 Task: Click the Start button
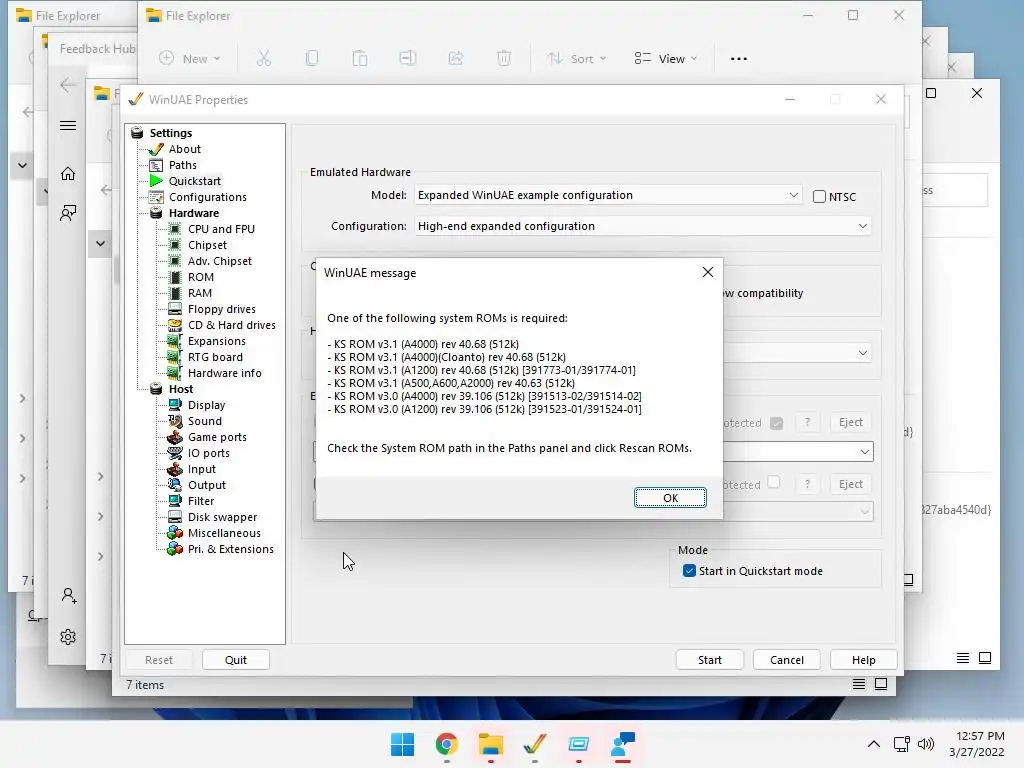pos(709,660)
